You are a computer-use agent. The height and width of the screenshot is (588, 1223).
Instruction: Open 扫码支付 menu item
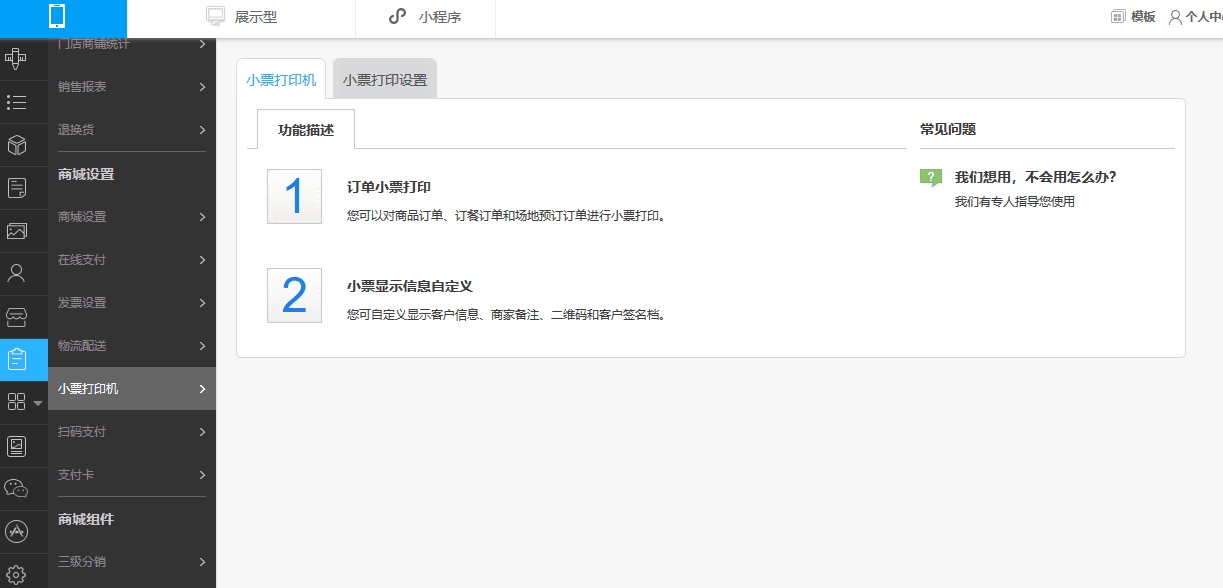[x=132, y=432]
